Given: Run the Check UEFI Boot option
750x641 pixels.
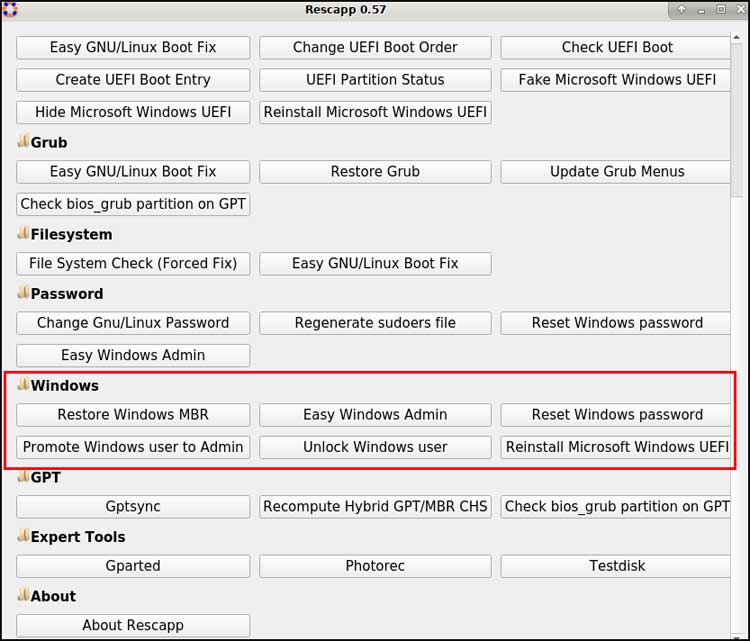Looking at the screenshot, I should pos(616,47).
